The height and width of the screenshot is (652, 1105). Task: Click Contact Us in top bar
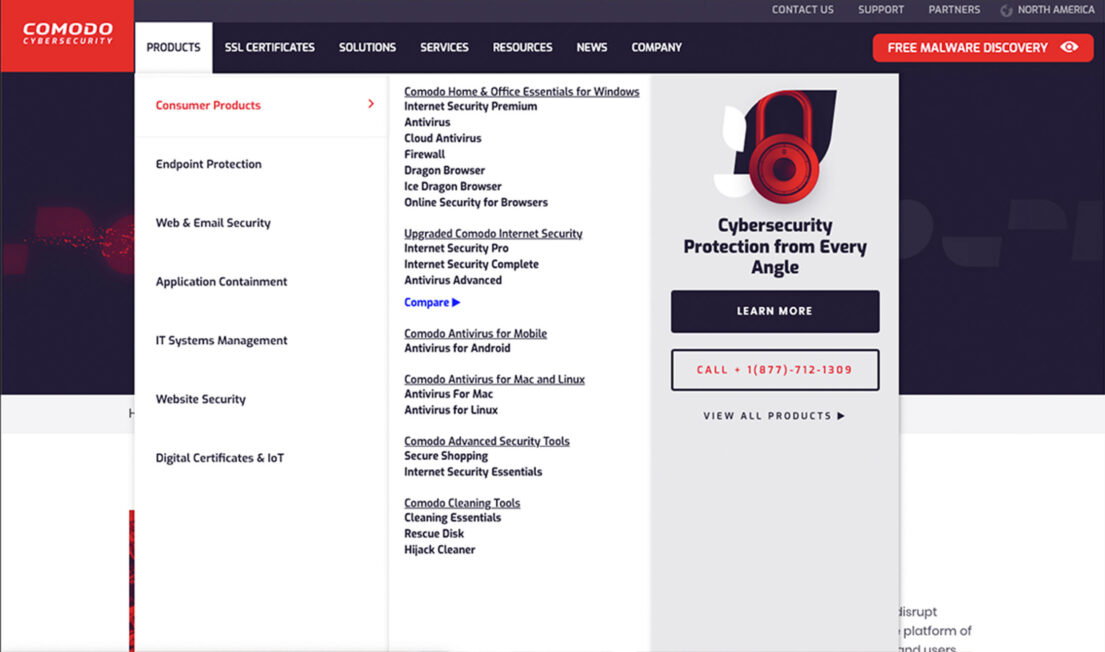coord(802,10)
